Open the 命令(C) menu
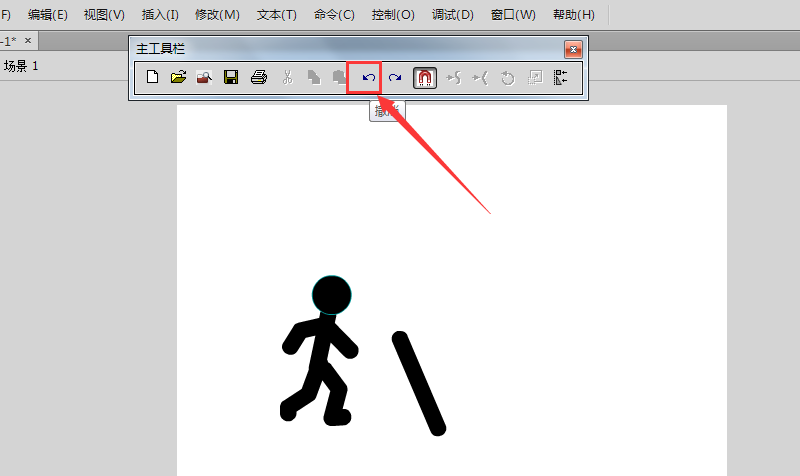800x476 pixels. [x=334, y=15]
